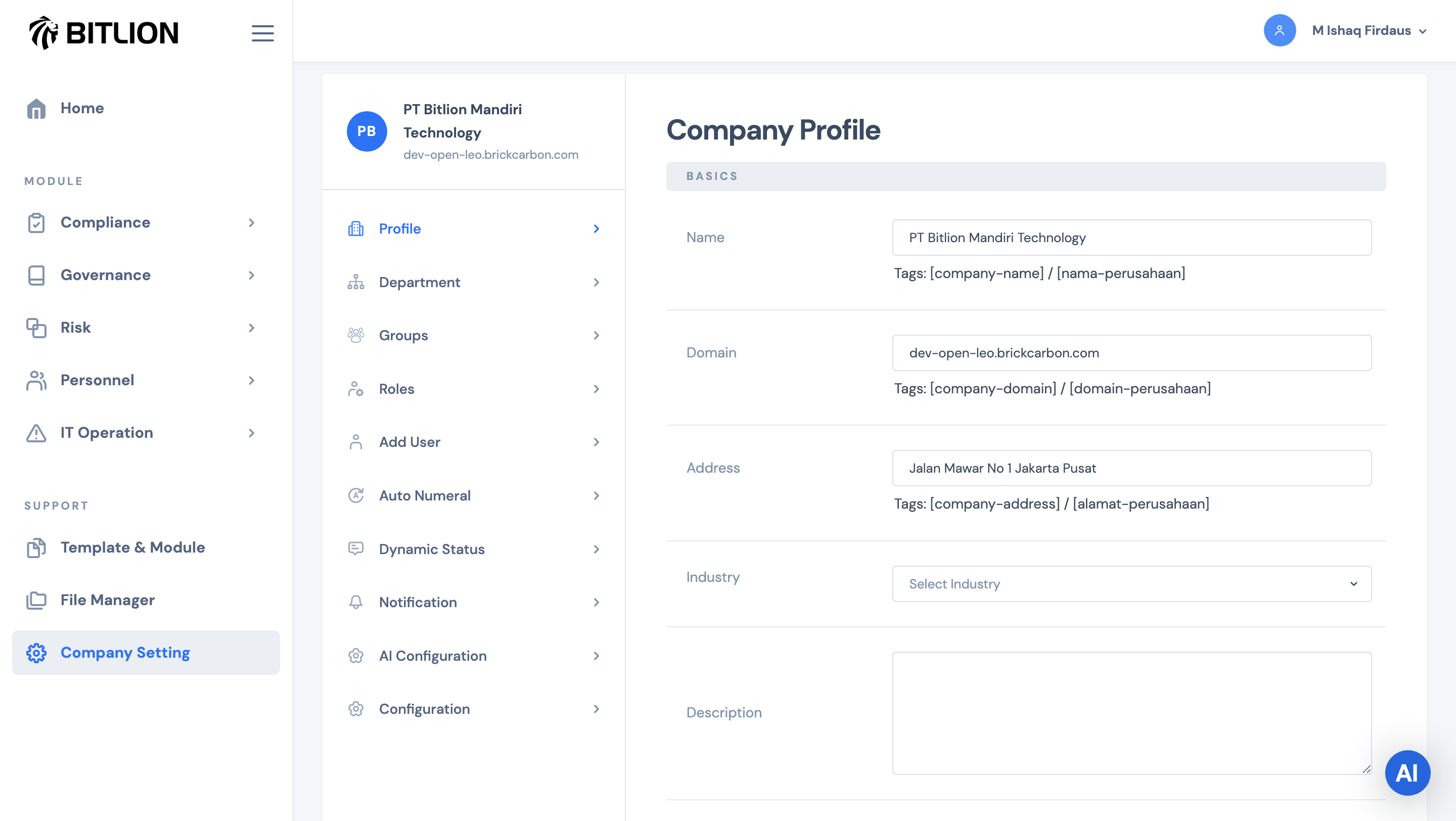Click the 'BASICS' section header
Screen dimensions: 1456x821
tap(1026, 176)
